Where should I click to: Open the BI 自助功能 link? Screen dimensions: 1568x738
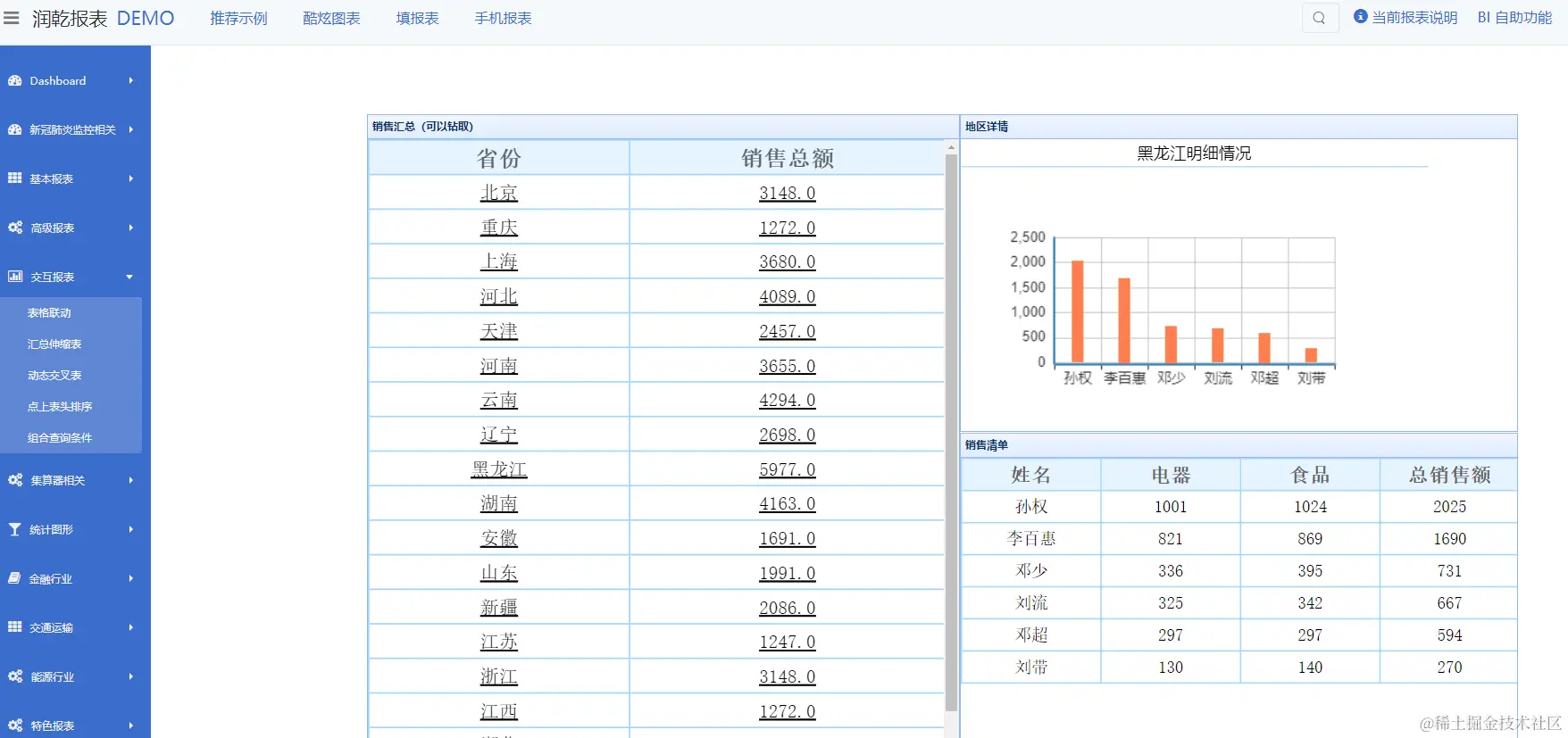pyautogui.click(x=1514, y=18)
